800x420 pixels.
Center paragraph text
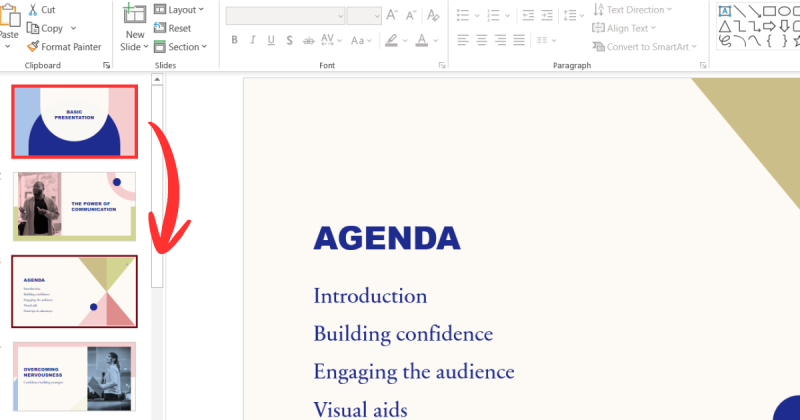482,40
